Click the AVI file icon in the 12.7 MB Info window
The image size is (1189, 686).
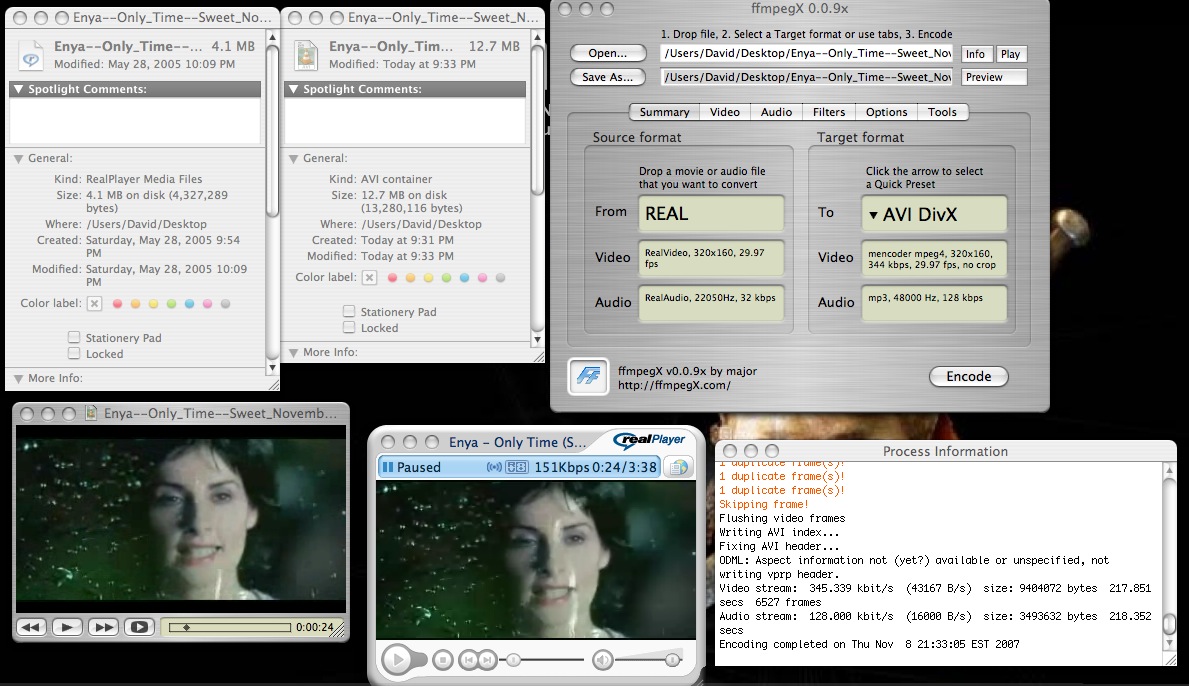[306, 56]
